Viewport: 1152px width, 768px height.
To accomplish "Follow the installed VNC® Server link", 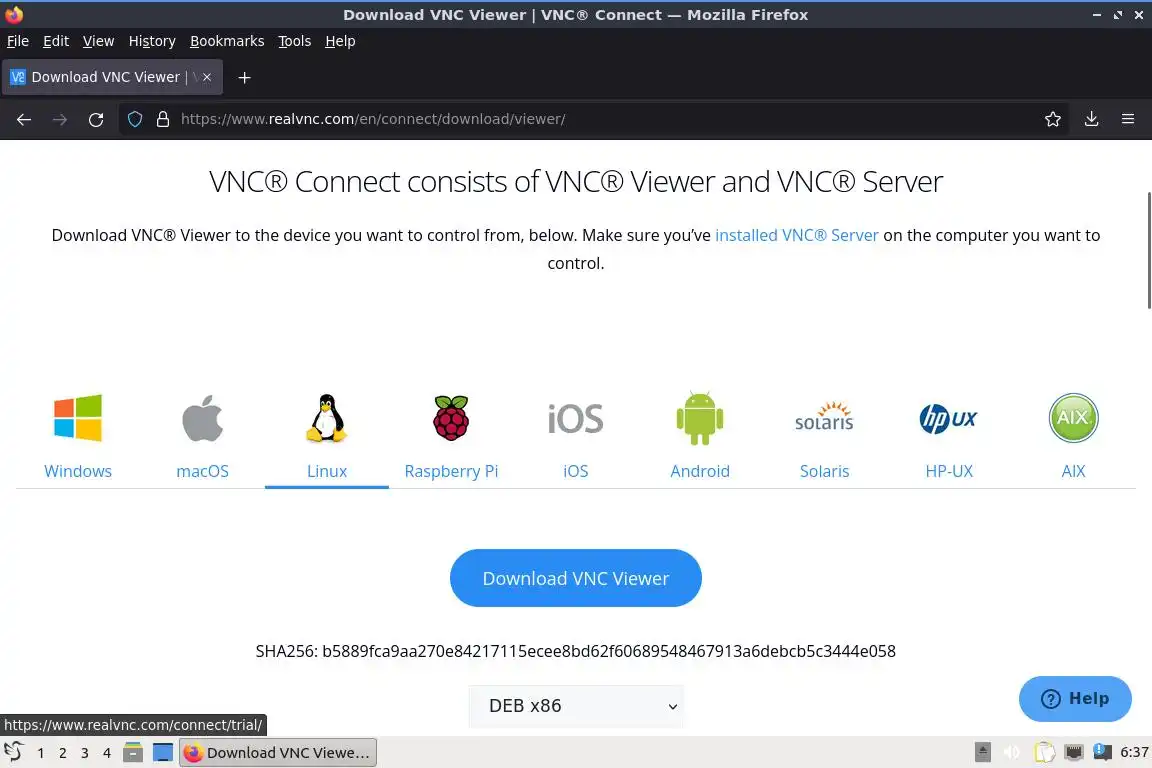I will coord(796,235).
